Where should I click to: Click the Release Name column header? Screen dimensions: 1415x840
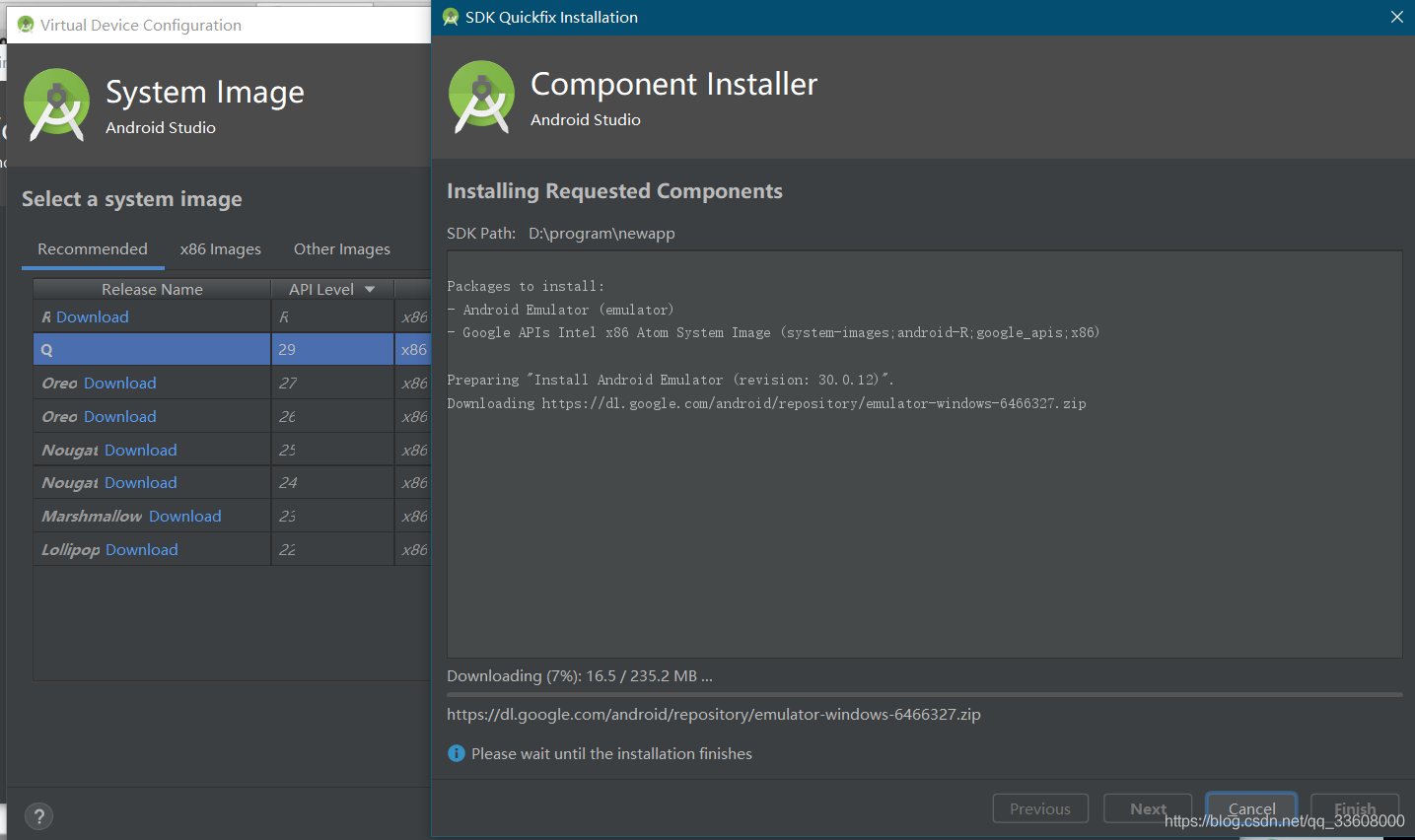pyautogui.click(x=152, y=289)
